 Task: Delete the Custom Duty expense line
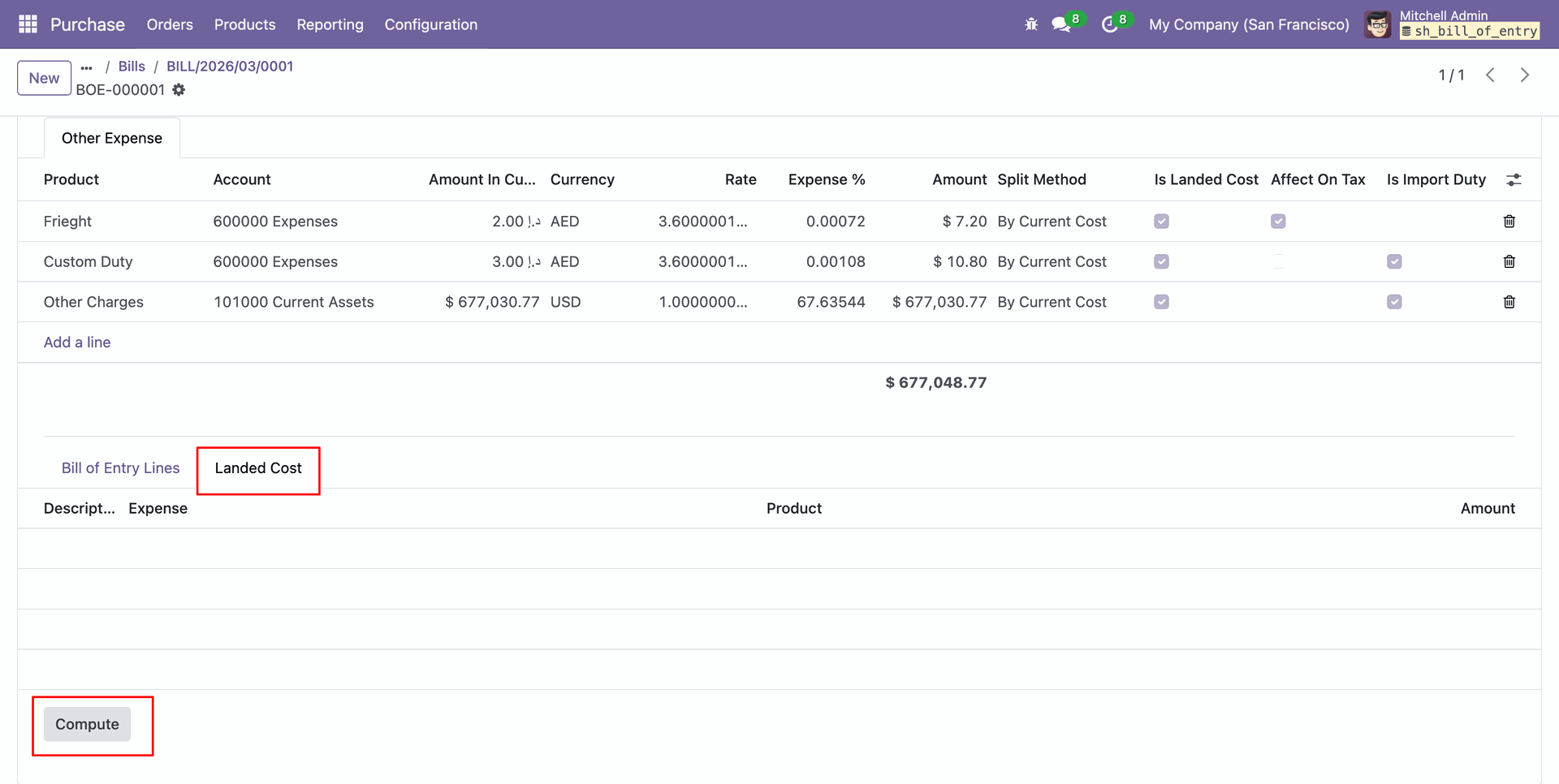coord(1509,261)
